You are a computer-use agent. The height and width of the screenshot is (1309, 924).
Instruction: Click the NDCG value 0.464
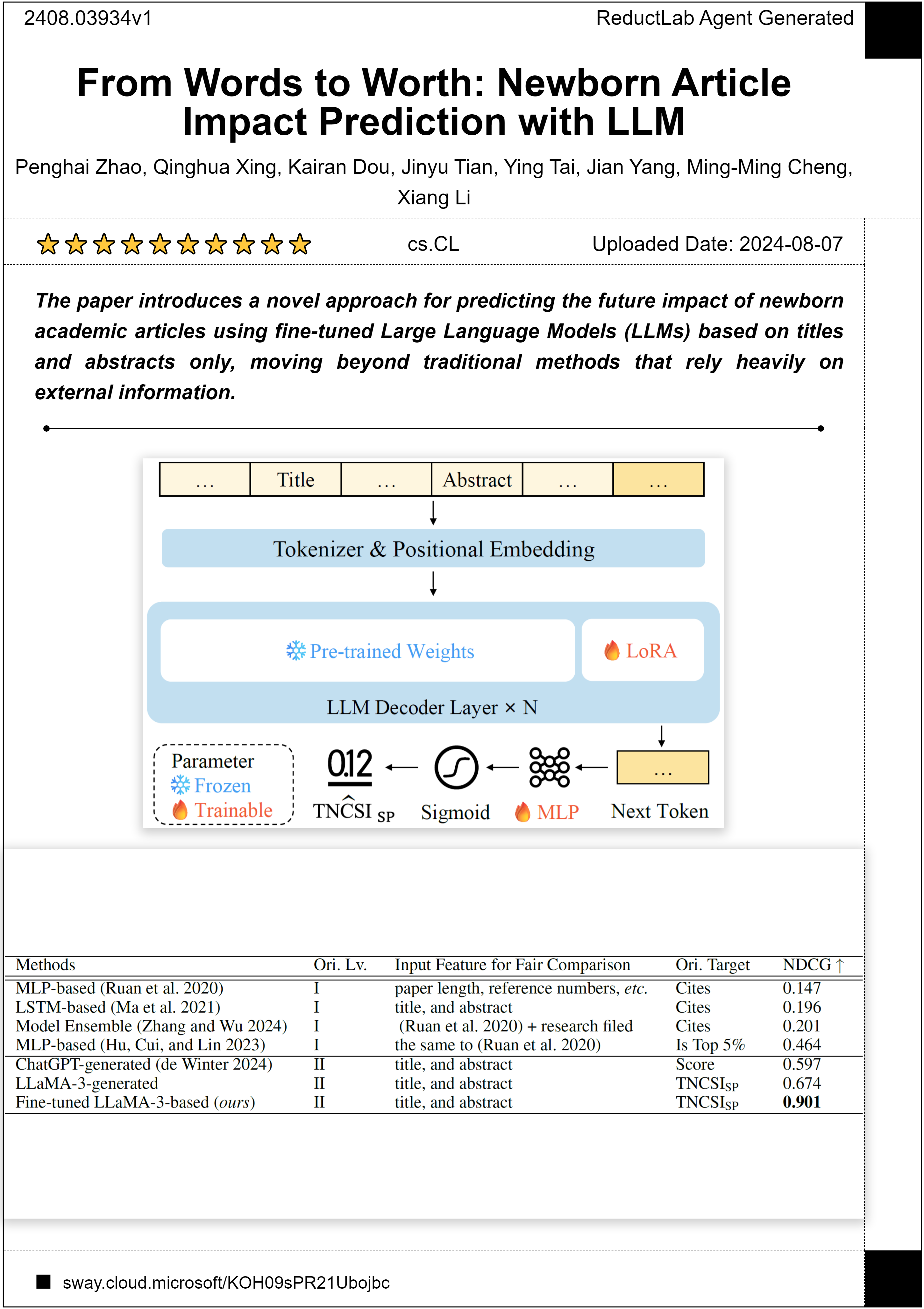[x=801, y=1044]
